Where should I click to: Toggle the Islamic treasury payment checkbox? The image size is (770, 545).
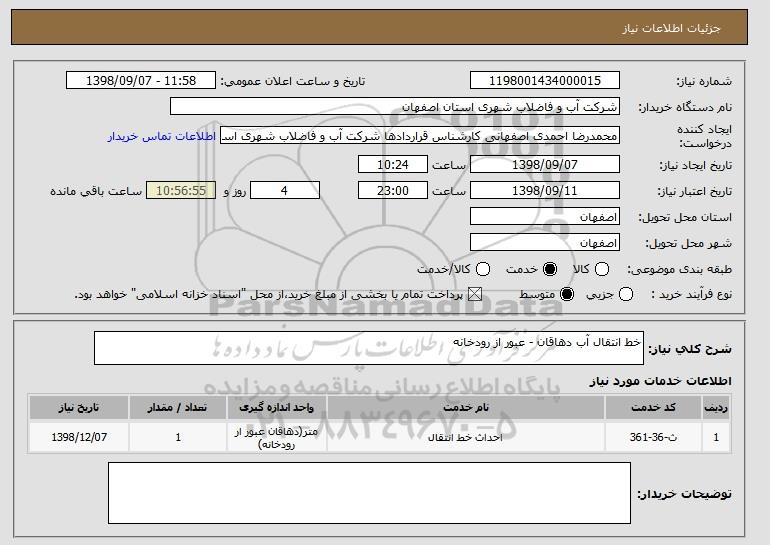click(x=474, y=295)
